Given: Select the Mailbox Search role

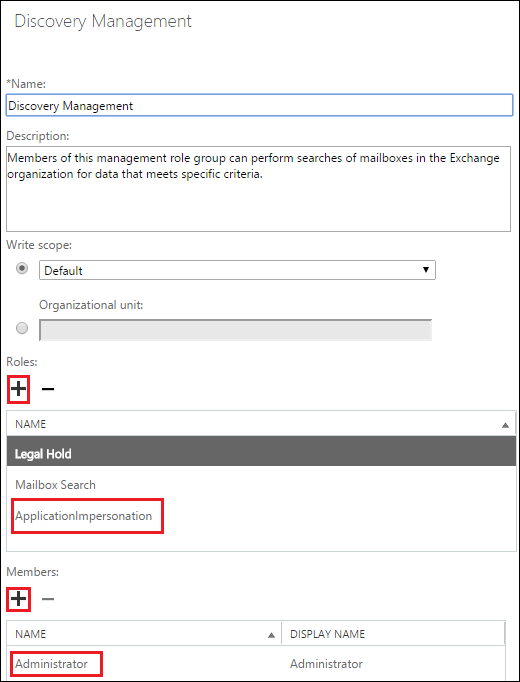Looking at the screenshot, I should (55, 485).
